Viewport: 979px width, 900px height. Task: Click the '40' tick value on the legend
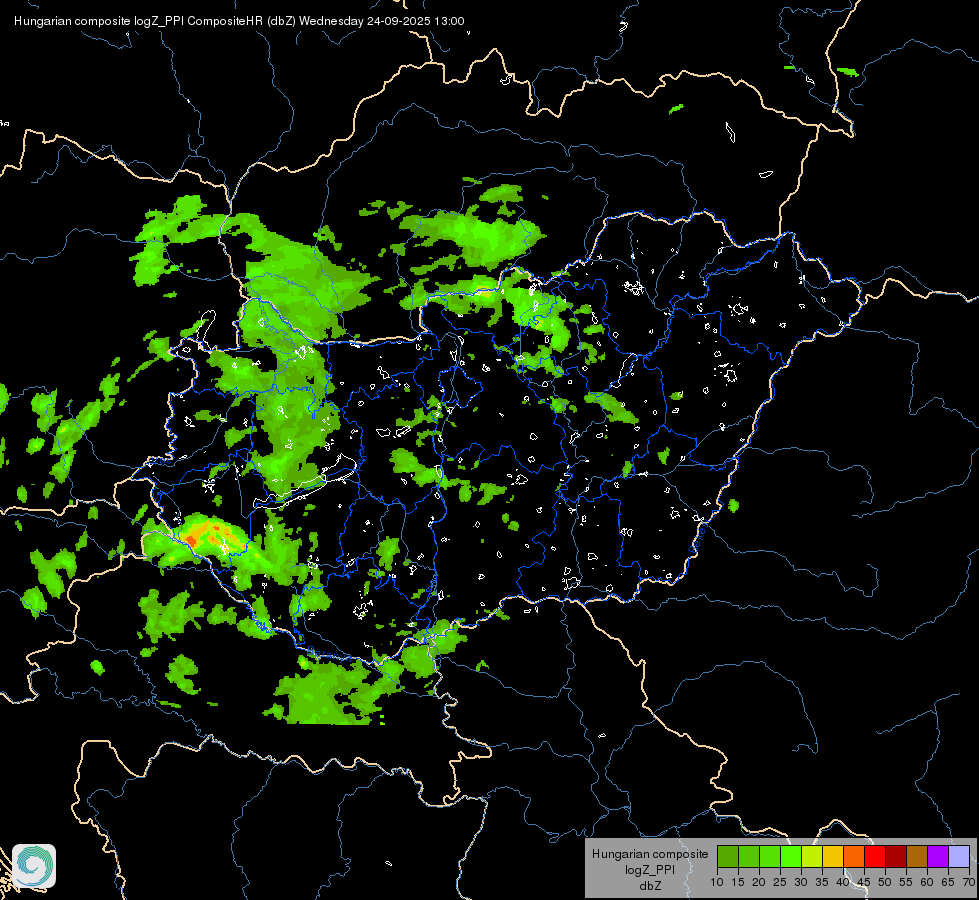tap(843, 883)
